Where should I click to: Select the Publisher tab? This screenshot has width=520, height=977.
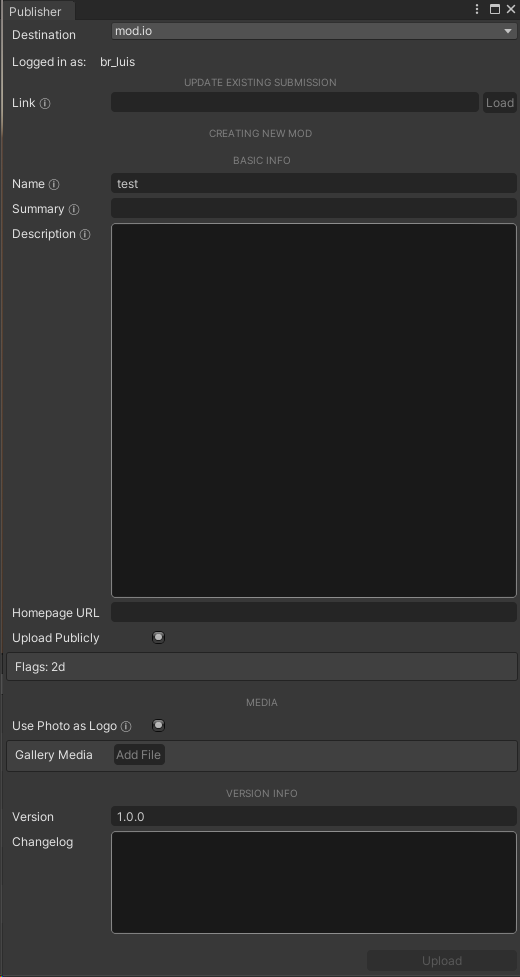pyautogui.click(x=35, y=11)
